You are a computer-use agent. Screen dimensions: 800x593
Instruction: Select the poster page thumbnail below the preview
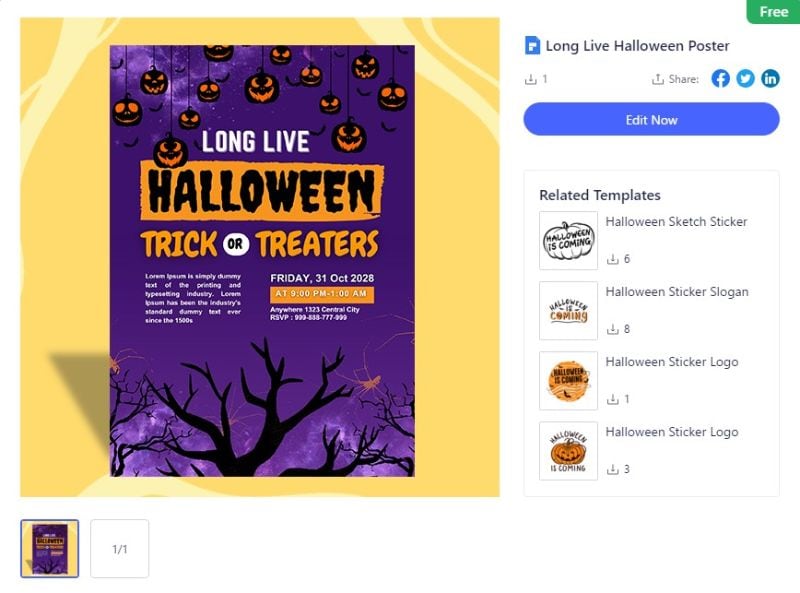[50, 548]
